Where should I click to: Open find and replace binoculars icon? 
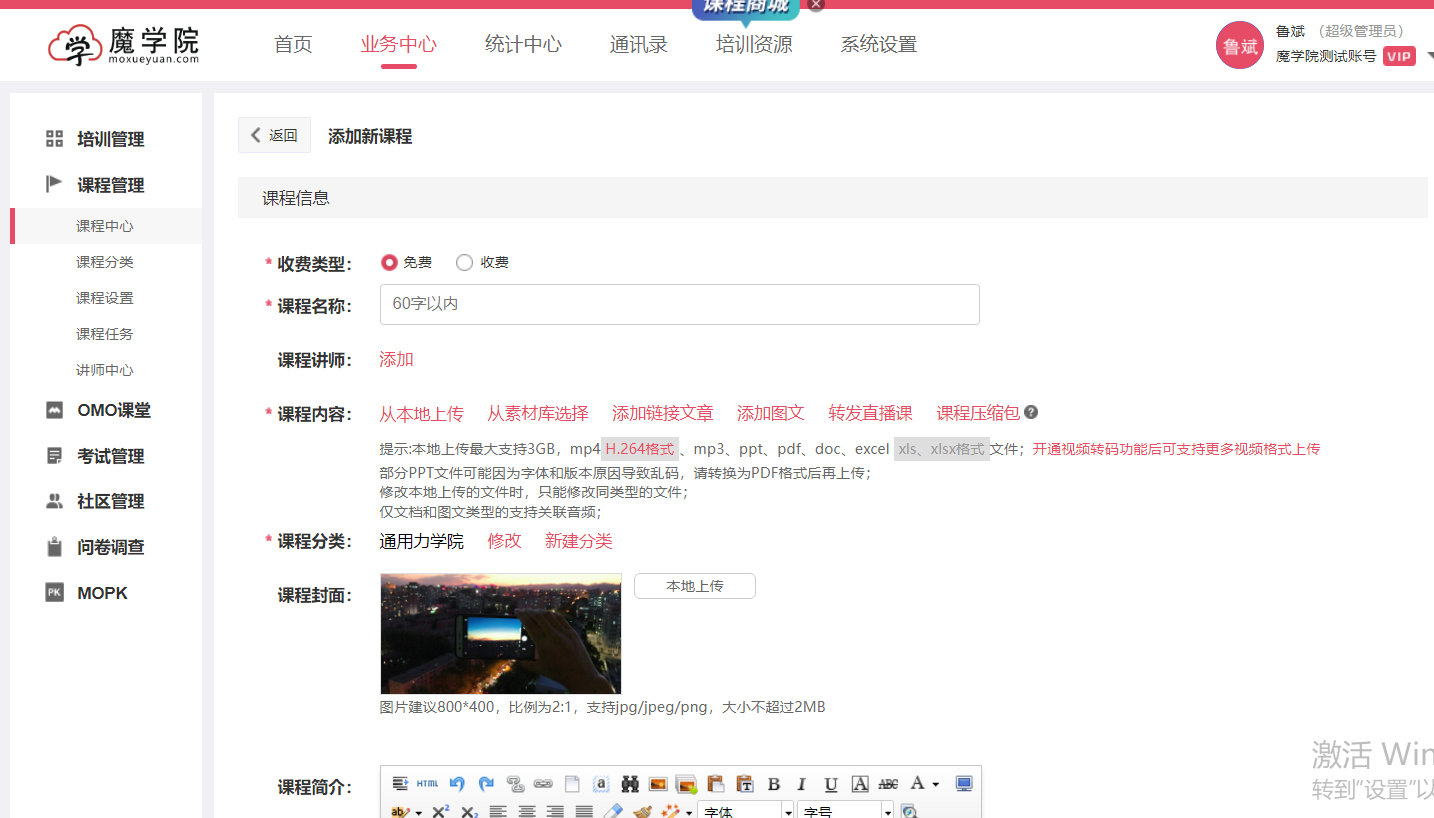pyautogui.click(x=630, y=784)
